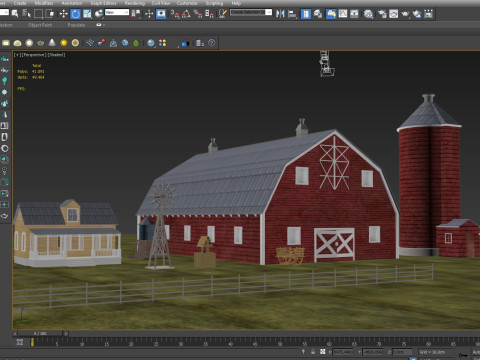This screenshot has width=480, height=360.
Task: Open the Animation menu
Action: (72, 3)
